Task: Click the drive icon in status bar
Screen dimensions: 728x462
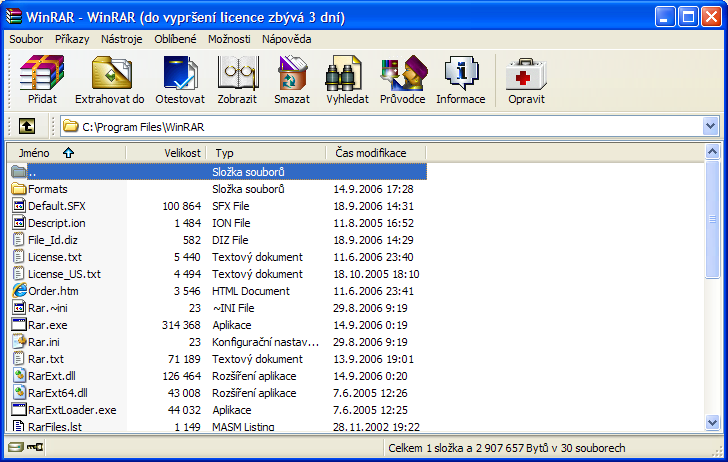Action: (15, 447)
